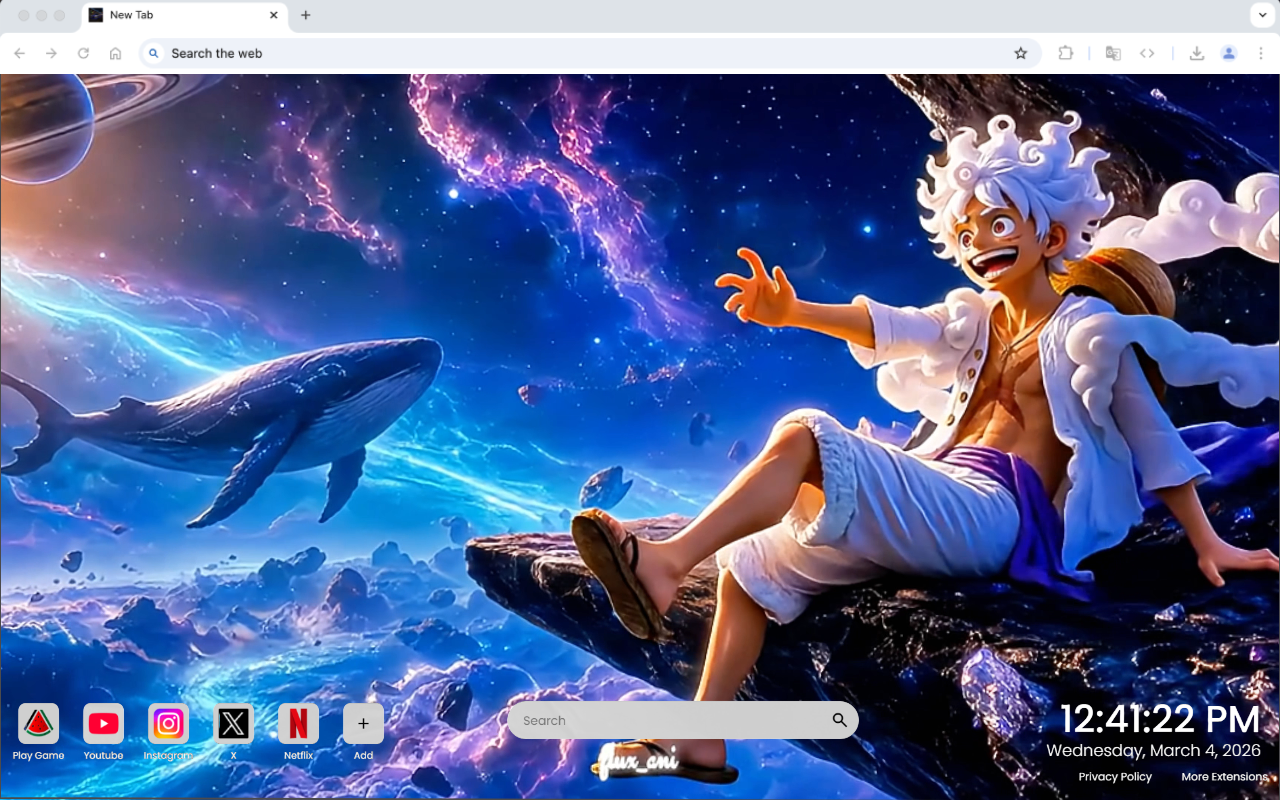Click the address bar search magnifier icon
Screen dimensions: 1280x800
[154, 53]
